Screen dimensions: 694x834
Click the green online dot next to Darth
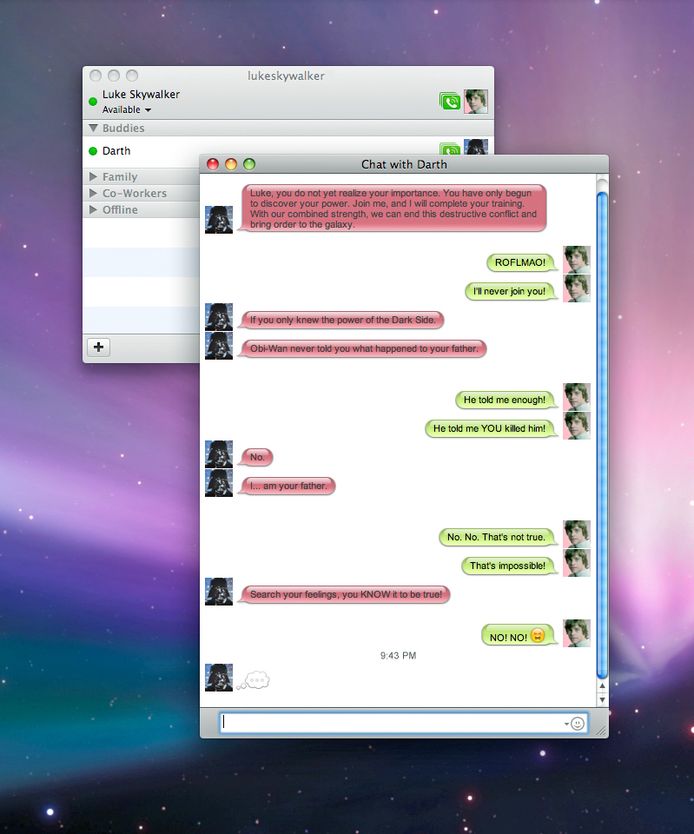point(93,151)
